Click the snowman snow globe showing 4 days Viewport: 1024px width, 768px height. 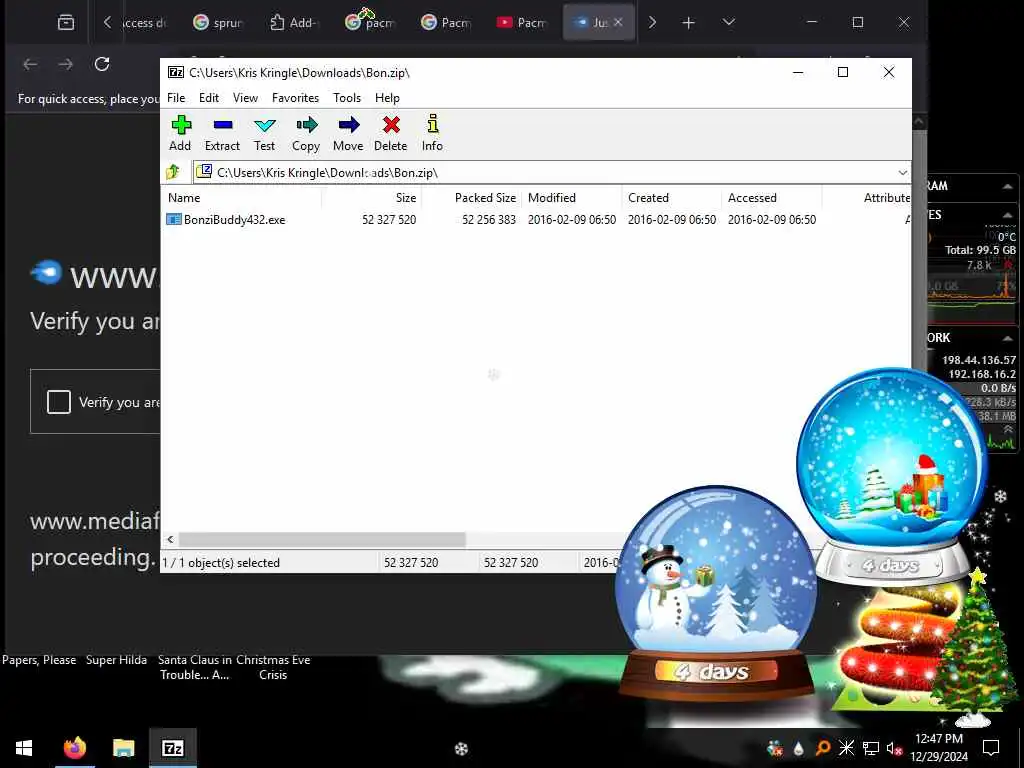(x=715, y=594)
